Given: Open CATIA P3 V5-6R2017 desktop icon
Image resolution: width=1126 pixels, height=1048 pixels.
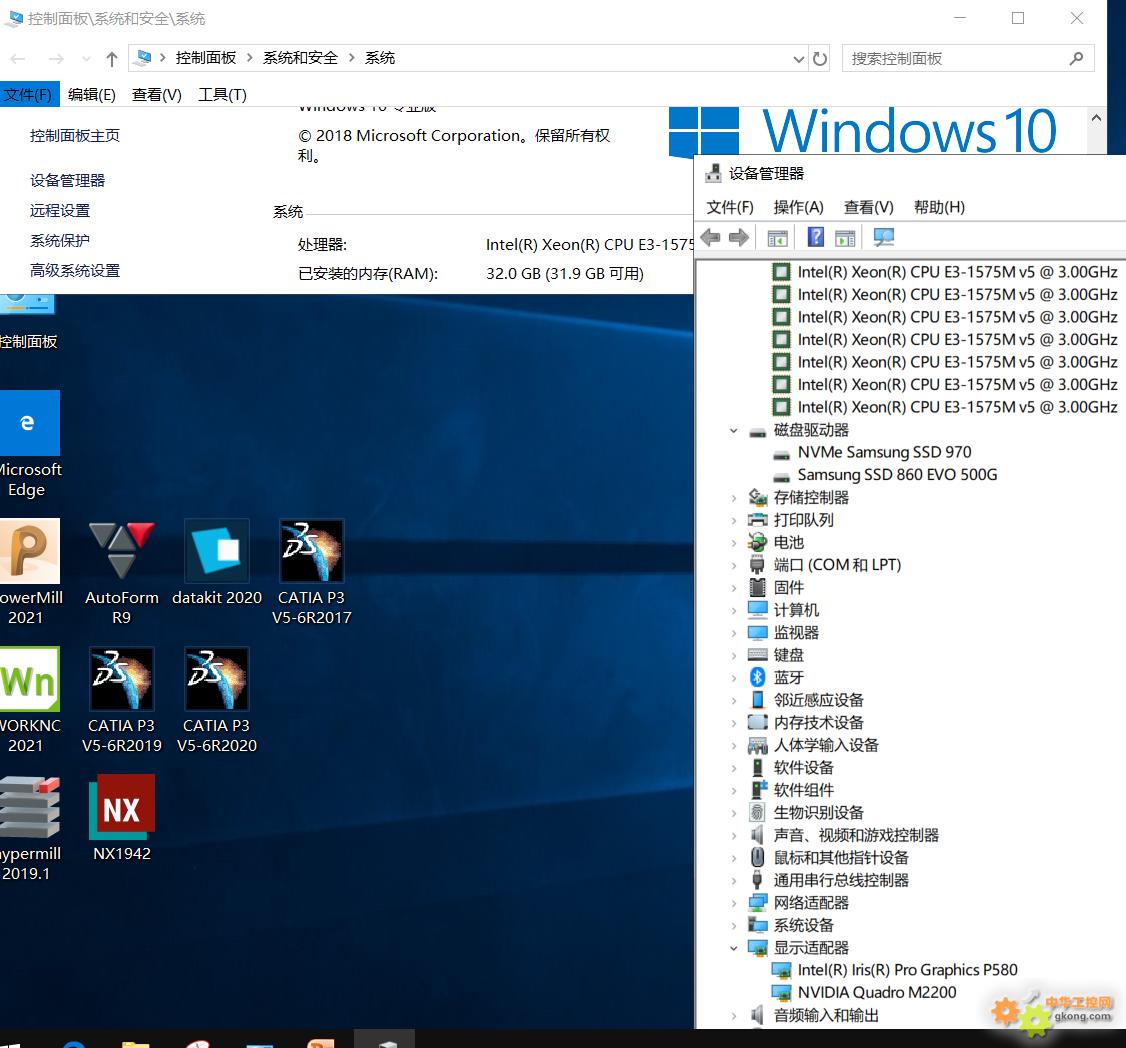Looking at the screenshot, I should (312, 572).
